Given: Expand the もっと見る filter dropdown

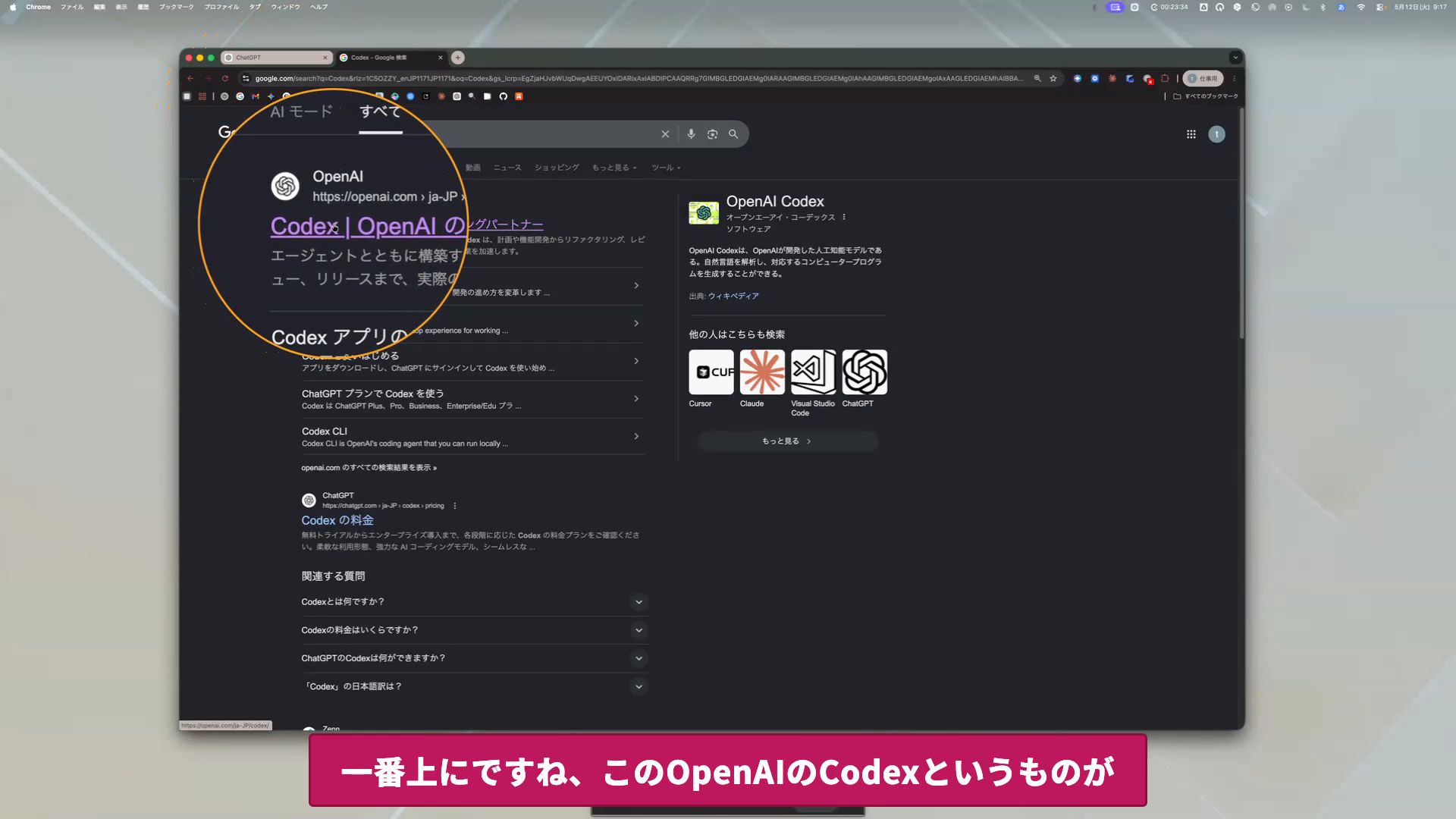Looking at the screenshot, I should coord(614,168).
